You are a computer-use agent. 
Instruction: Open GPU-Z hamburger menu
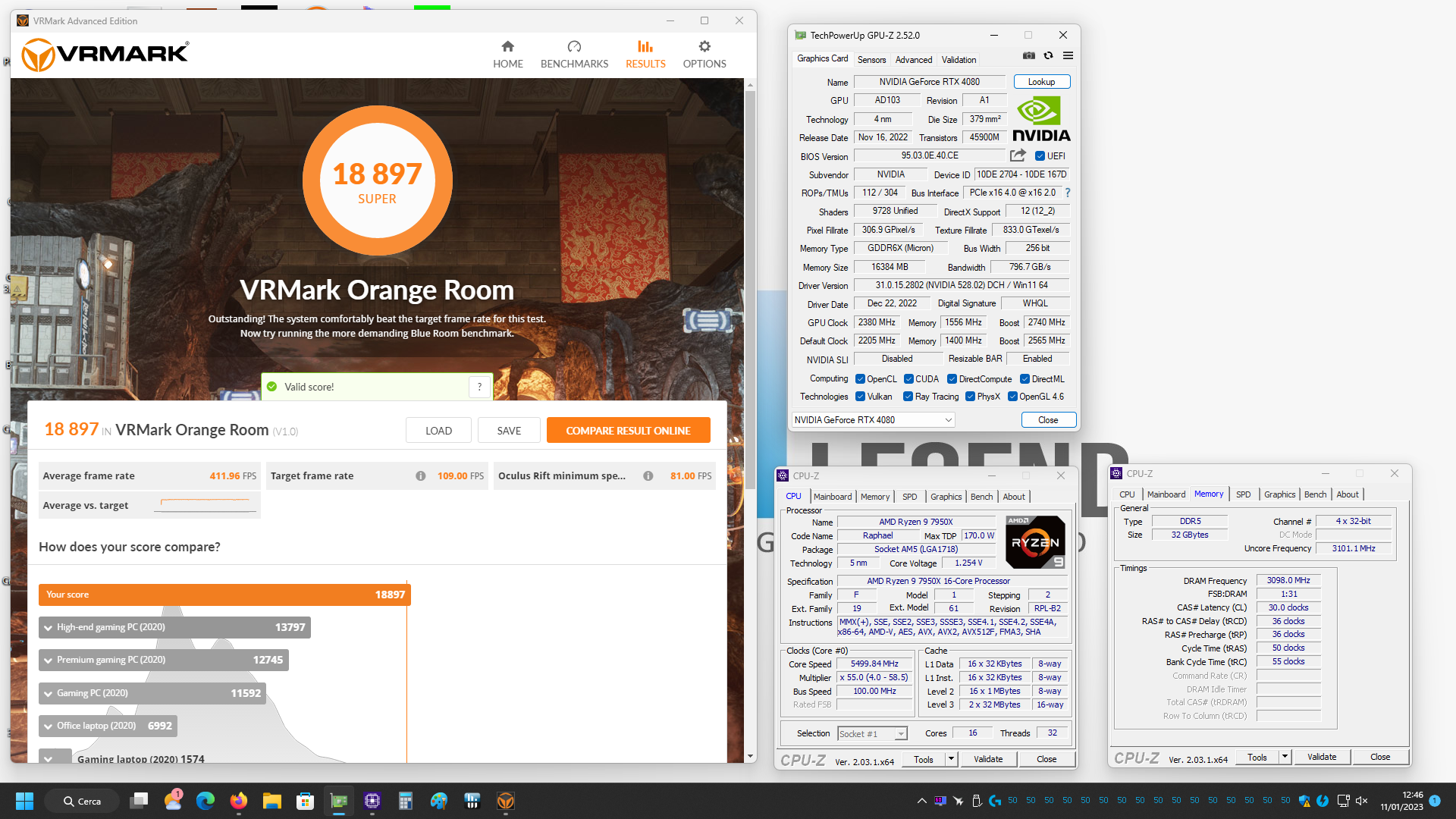(1068, 55)
